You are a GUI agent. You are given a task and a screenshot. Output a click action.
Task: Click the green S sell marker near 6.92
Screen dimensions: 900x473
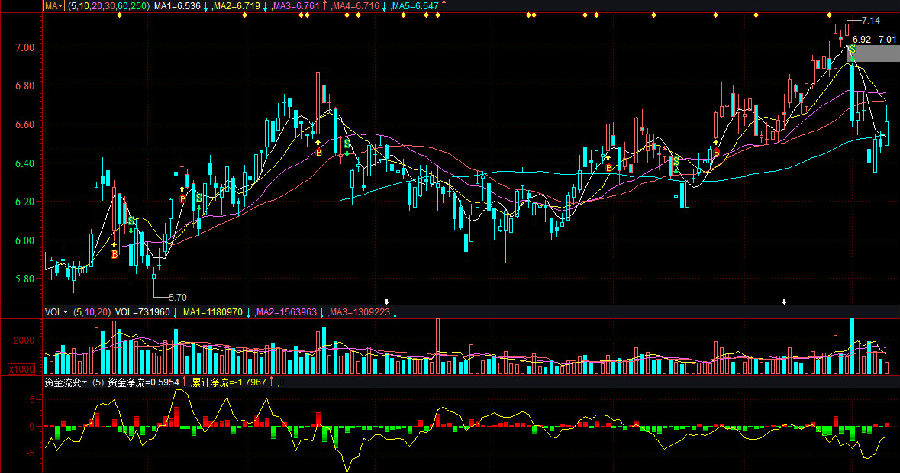click(851, 51)
